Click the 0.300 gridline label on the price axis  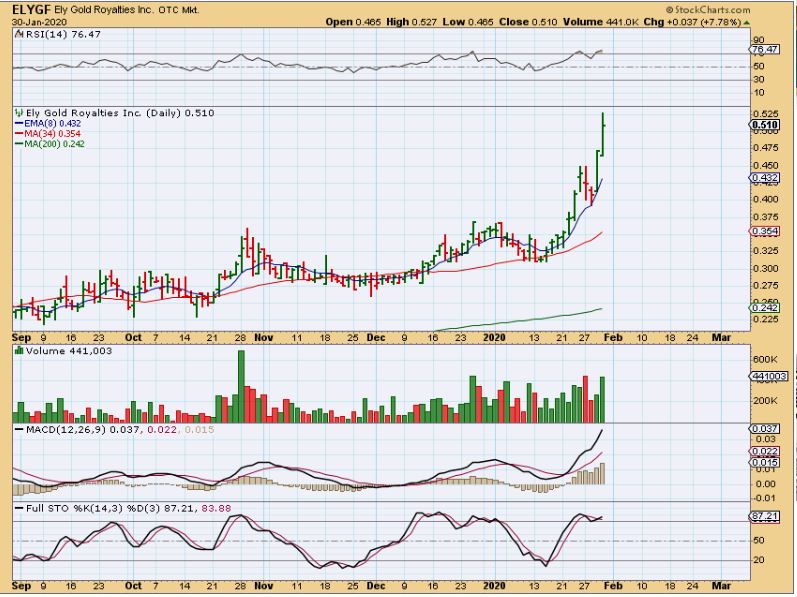tap(764, 268)
